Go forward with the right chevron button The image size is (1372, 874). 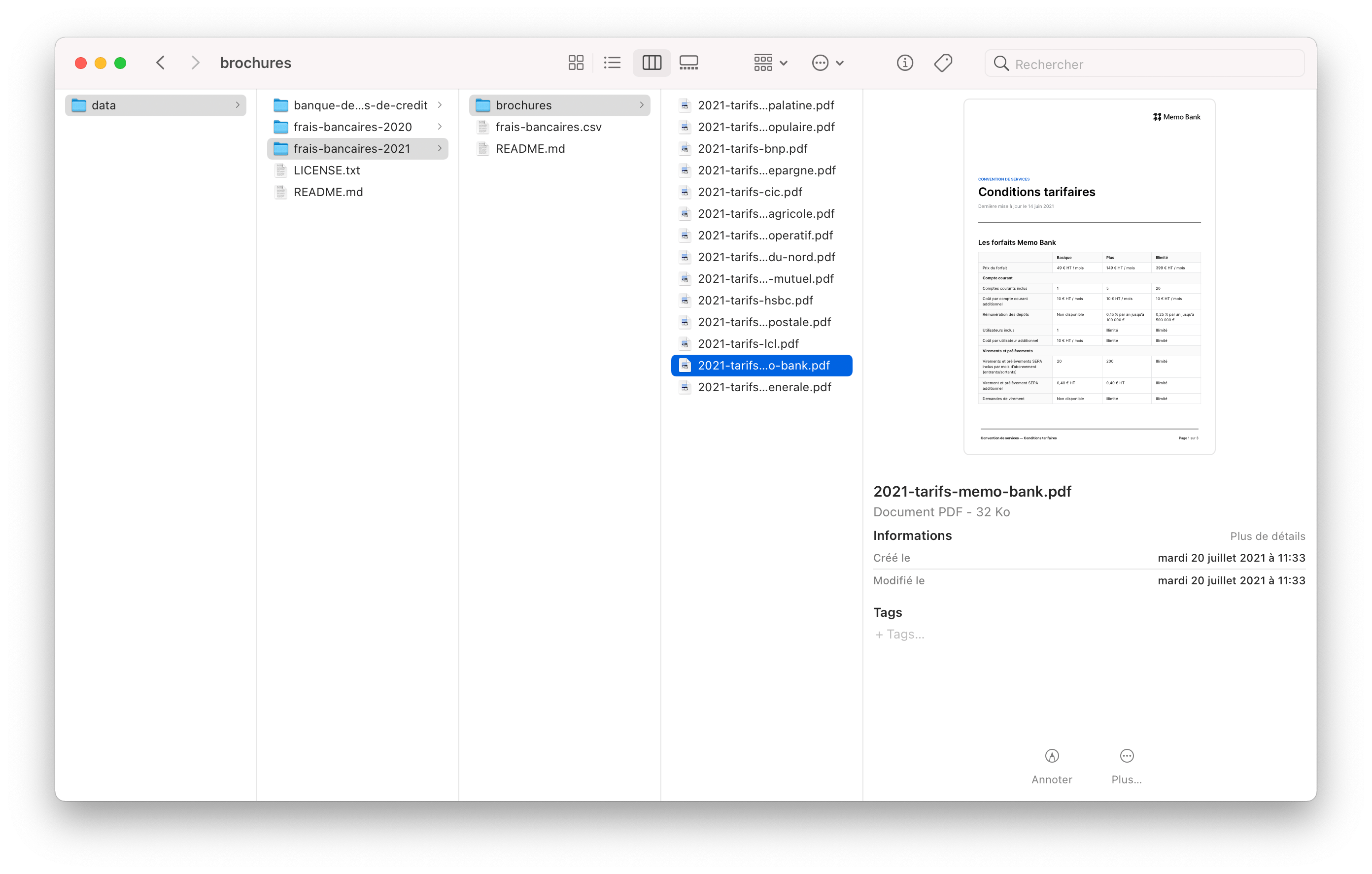click(195, 63)
